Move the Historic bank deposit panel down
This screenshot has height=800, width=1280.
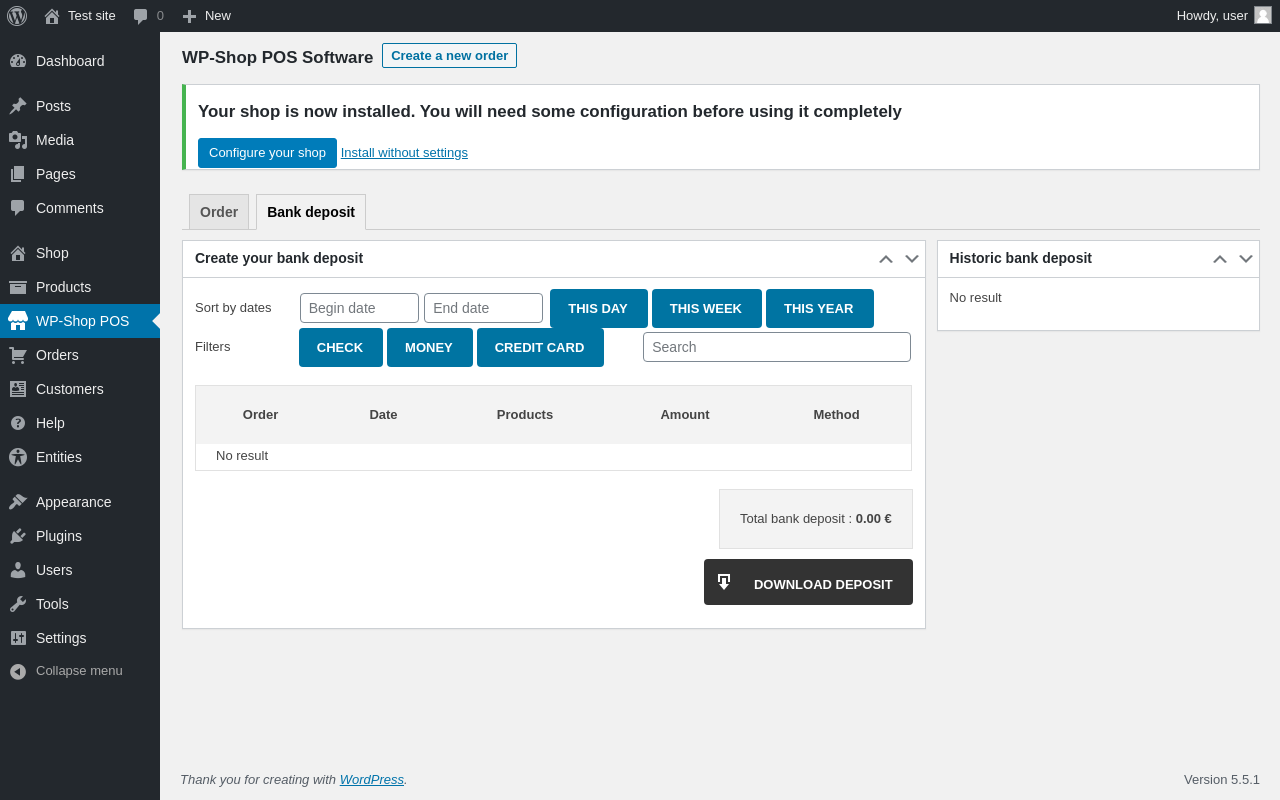pyautogui.click(x=1246, y=259)
